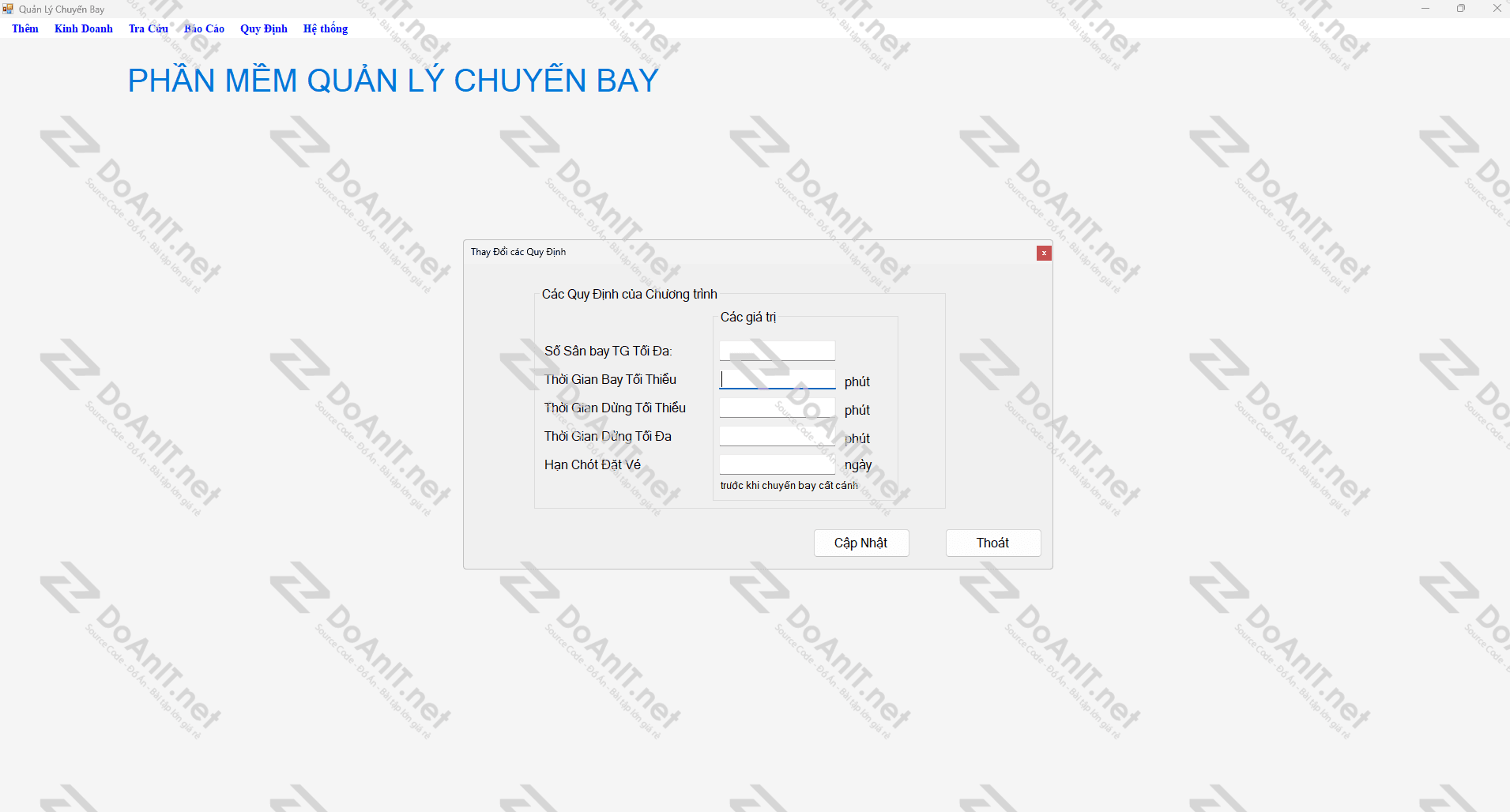Click the 'ngày' unit label
The width and height of the screenshot is (1510, 812).
(858, 465)
